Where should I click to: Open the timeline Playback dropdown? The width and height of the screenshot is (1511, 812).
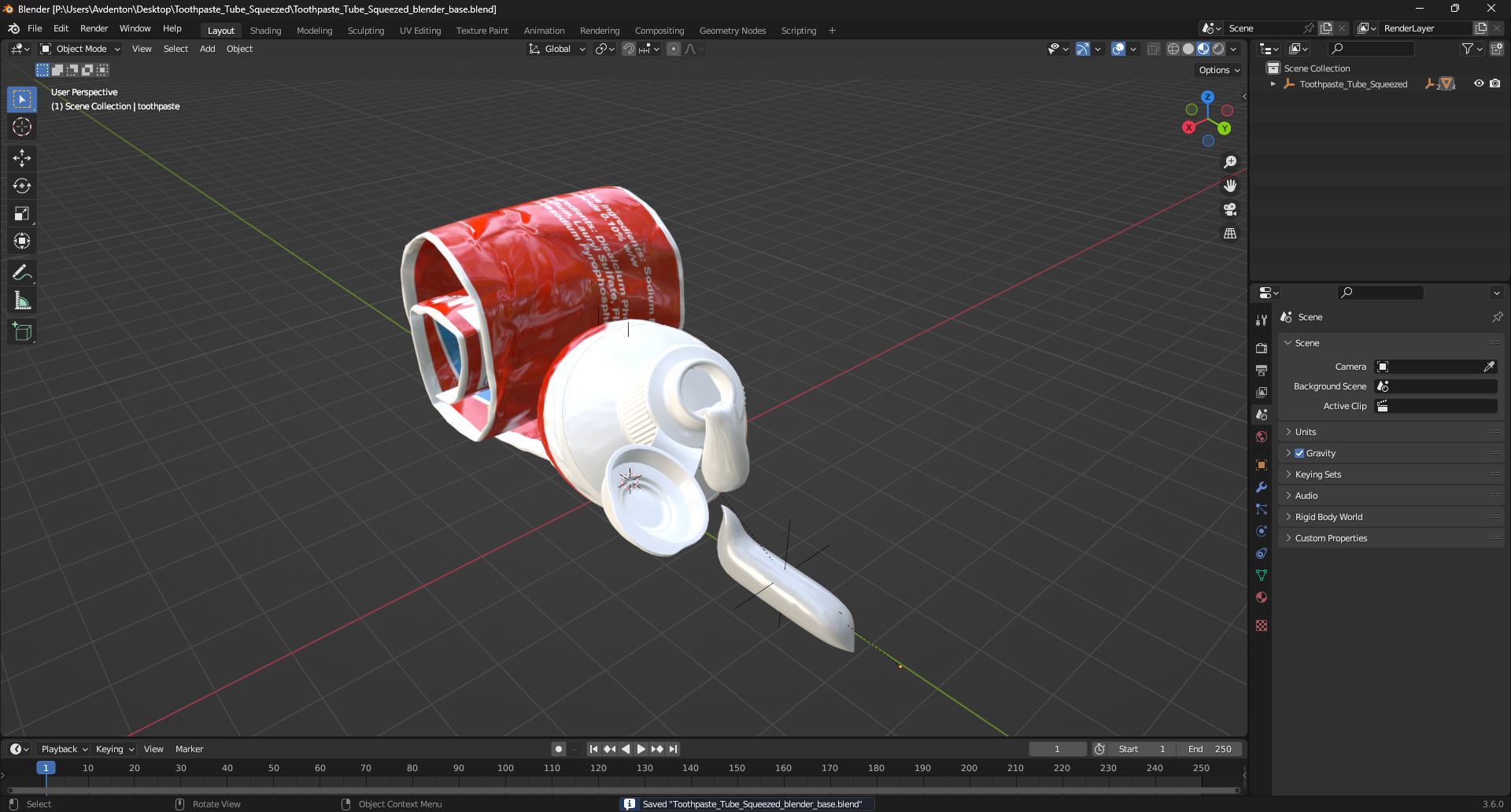pos(64,749)
